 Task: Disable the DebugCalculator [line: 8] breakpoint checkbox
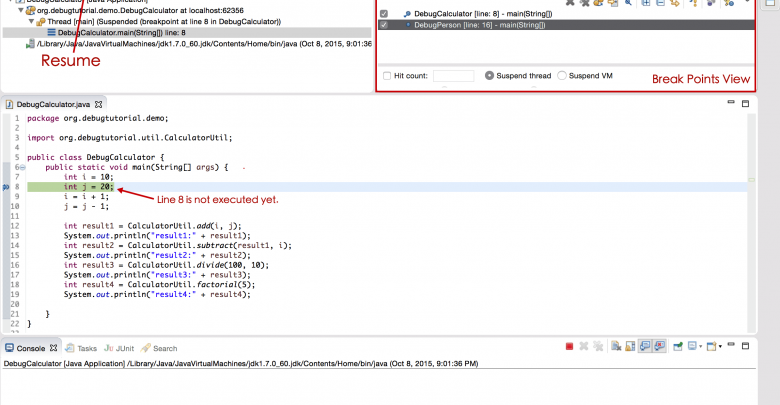(384, 14)
